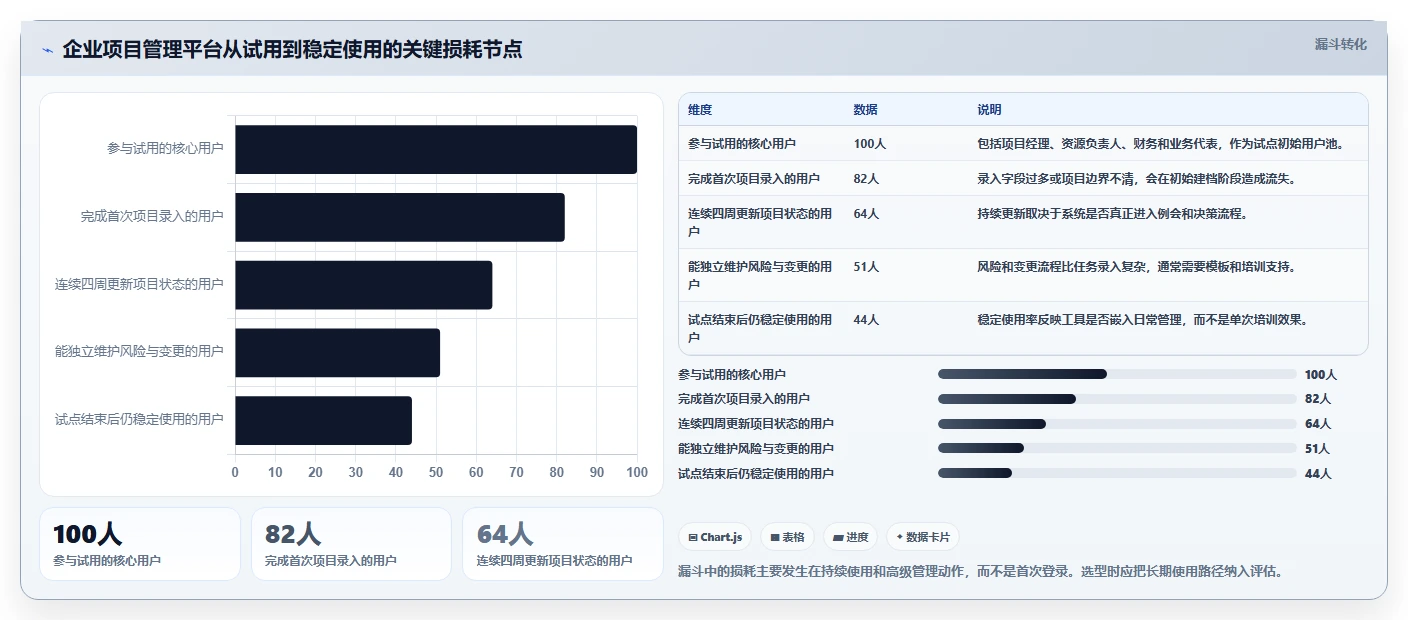The width and height of the screenshot is (1408, 620).
Task: Click the 100人 value beside the progress bar
Action: (1321, 375)
